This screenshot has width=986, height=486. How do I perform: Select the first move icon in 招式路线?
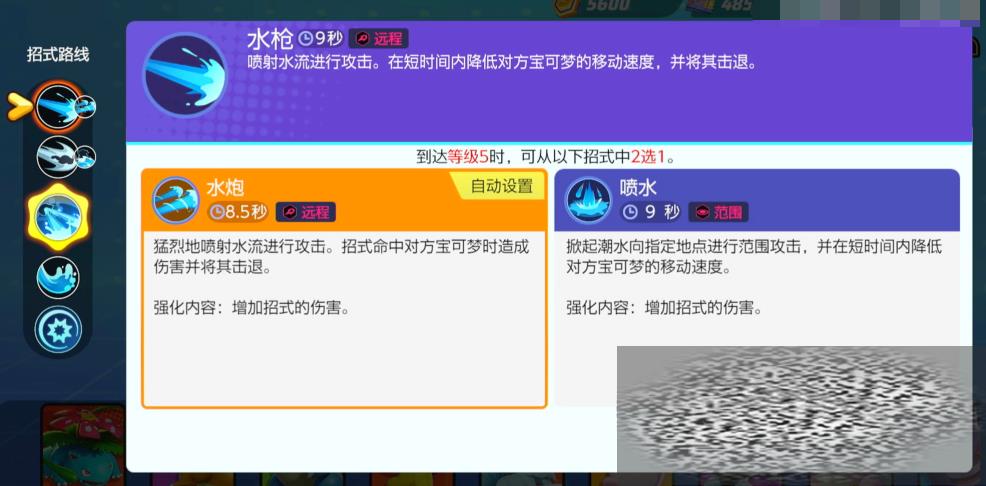coord(58,107)
